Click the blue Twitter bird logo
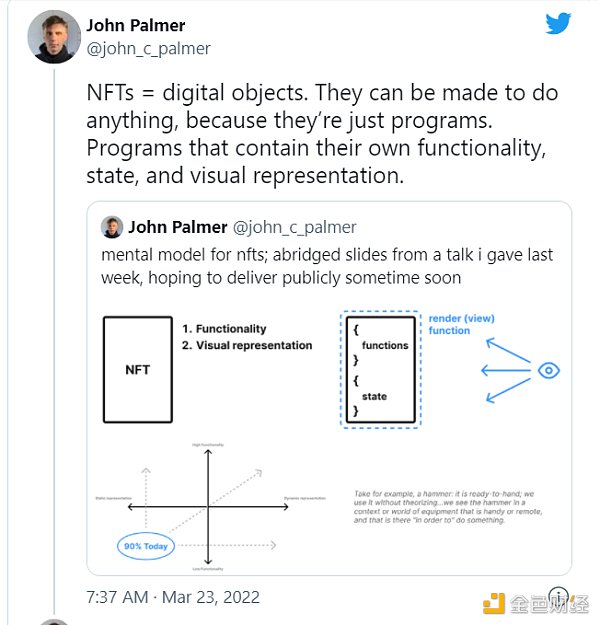Screen dimensions: 600x625 [x=558, y=23]
